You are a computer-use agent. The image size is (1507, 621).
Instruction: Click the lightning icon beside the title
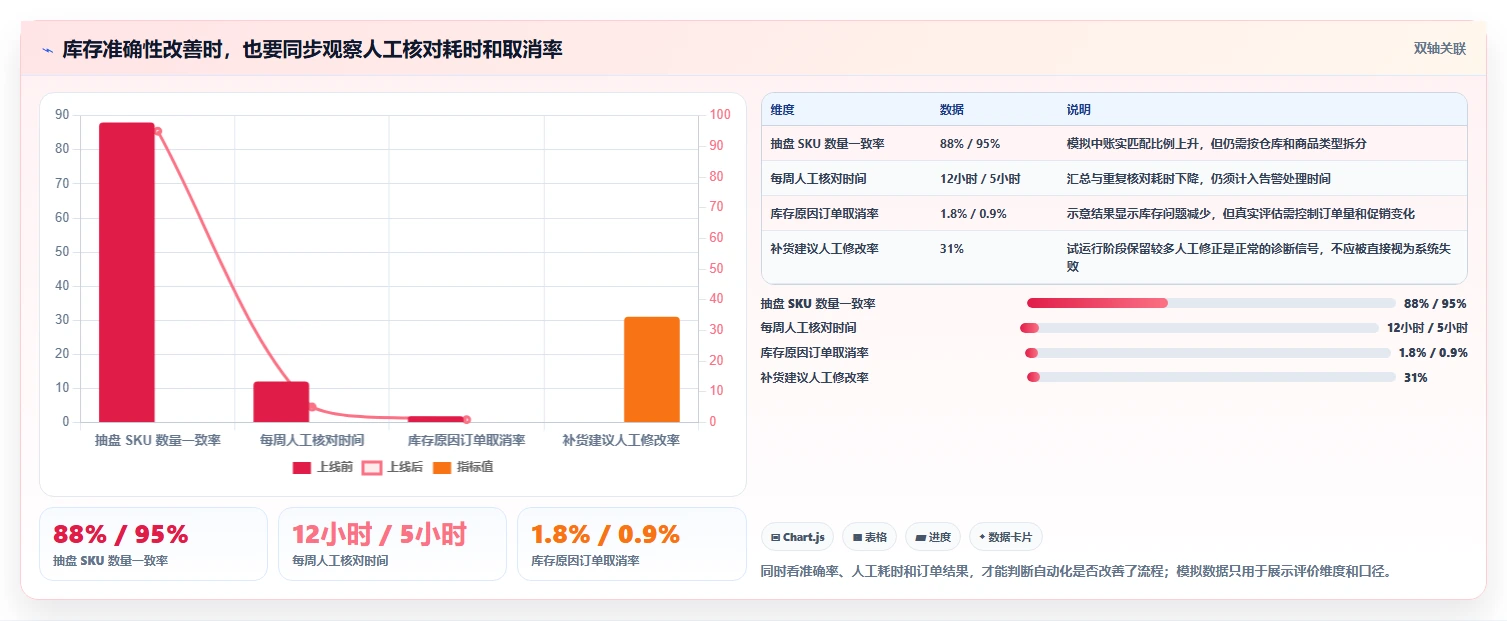(47, 50)
